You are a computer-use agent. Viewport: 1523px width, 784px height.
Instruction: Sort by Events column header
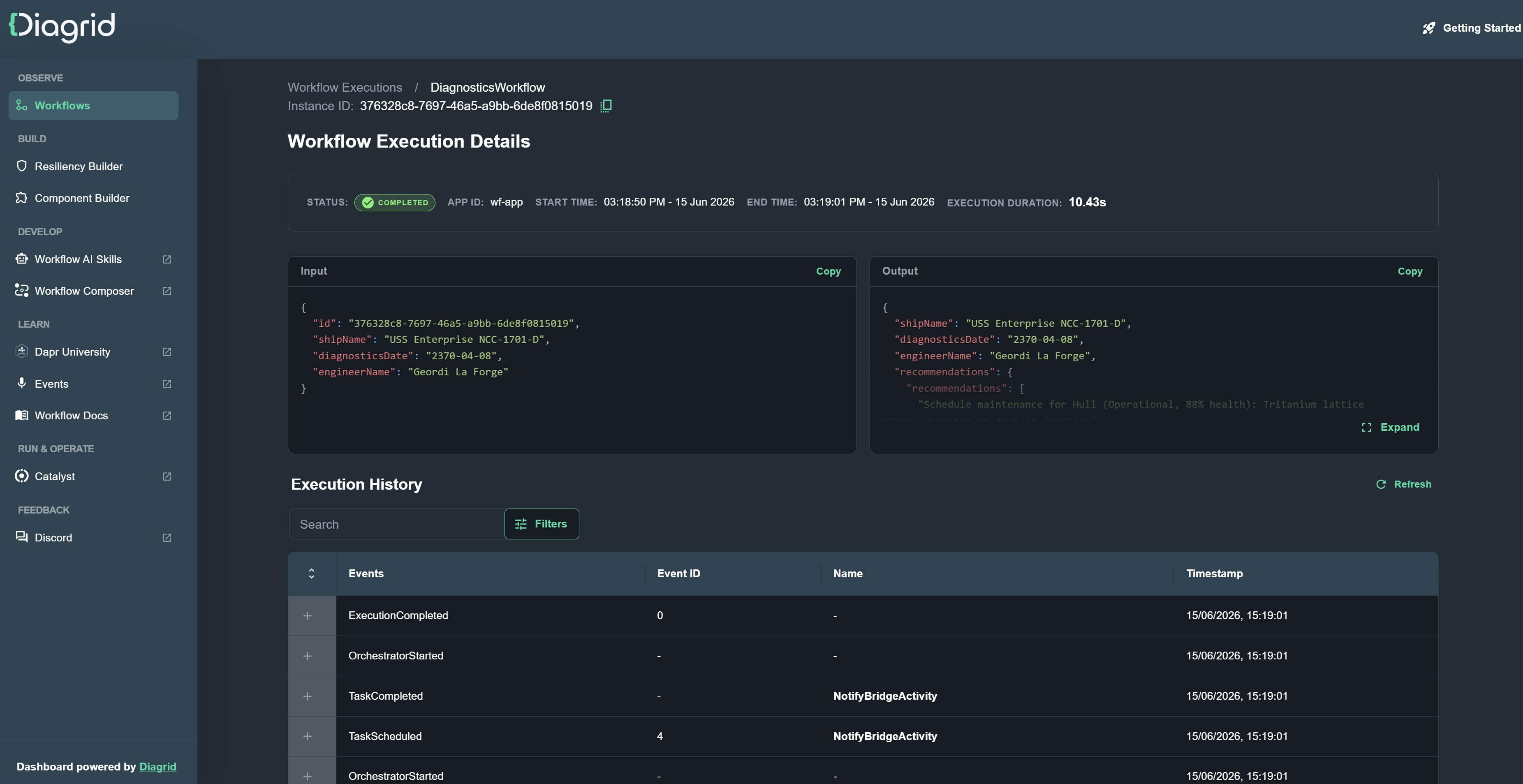tap(366, 574)
